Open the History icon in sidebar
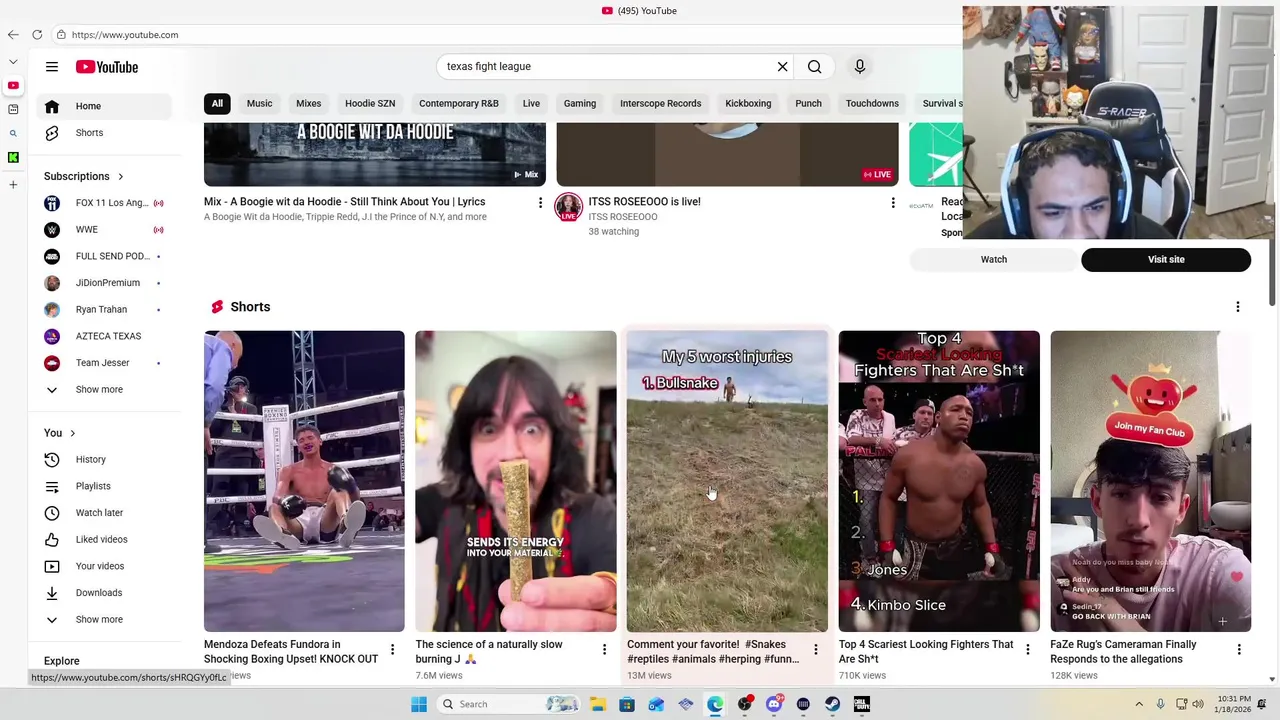1280x720 pixels. (x=52, y=460)
